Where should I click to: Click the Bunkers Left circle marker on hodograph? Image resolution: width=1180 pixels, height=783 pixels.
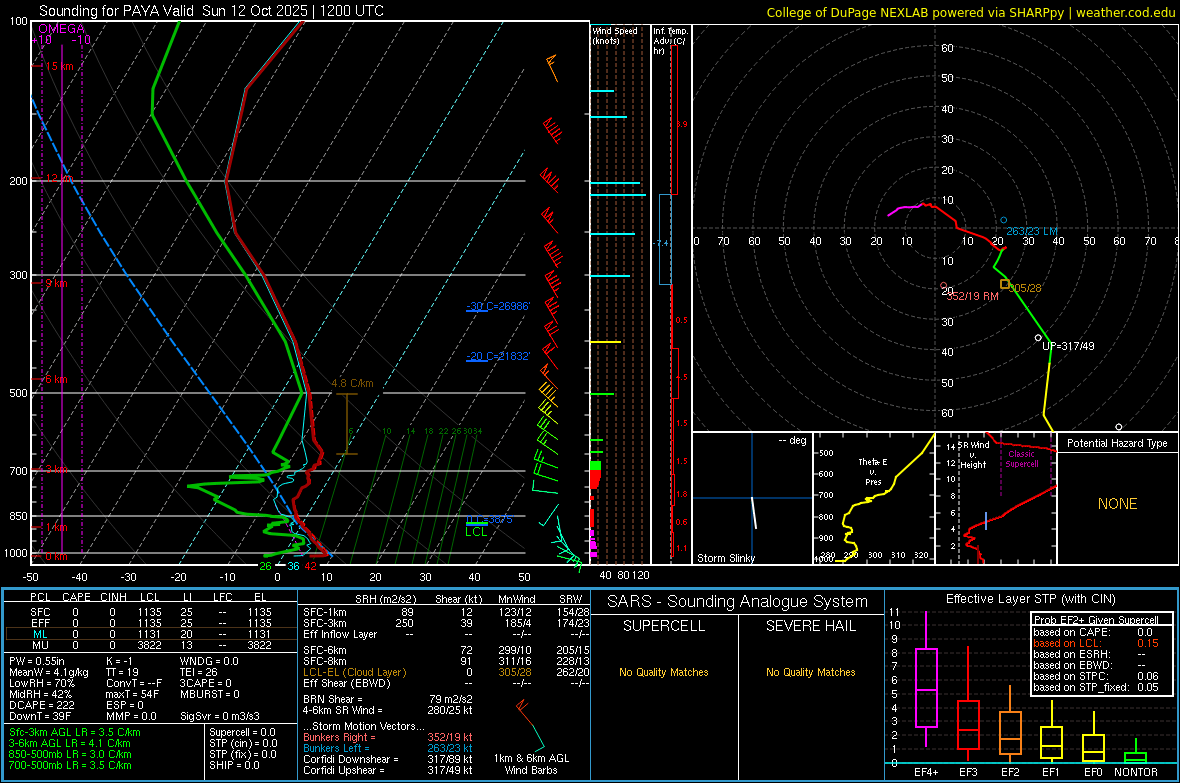[1003, 221]
